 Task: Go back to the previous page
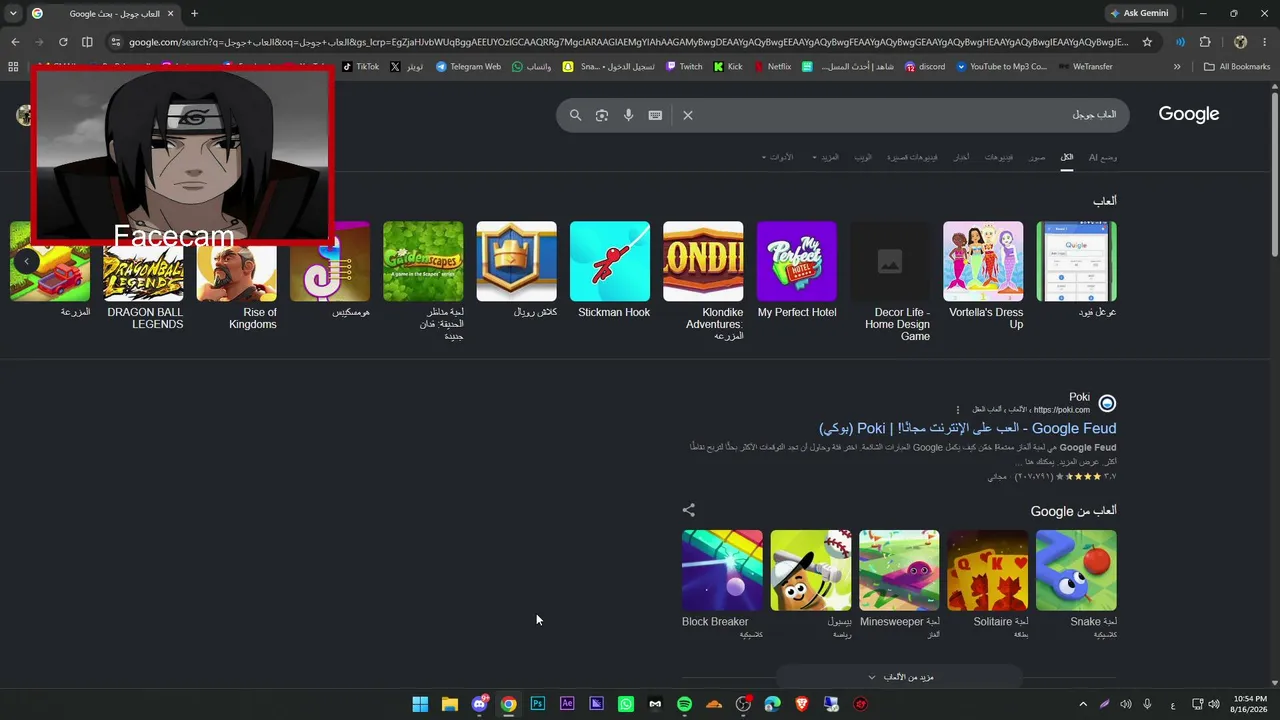click(15, 42)
